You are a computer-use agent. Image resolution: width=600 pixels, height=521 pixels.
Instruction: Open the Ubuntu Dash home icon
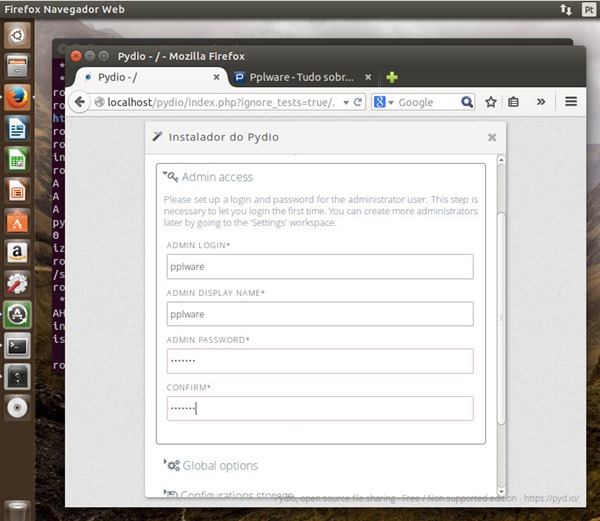pos(17,35)
